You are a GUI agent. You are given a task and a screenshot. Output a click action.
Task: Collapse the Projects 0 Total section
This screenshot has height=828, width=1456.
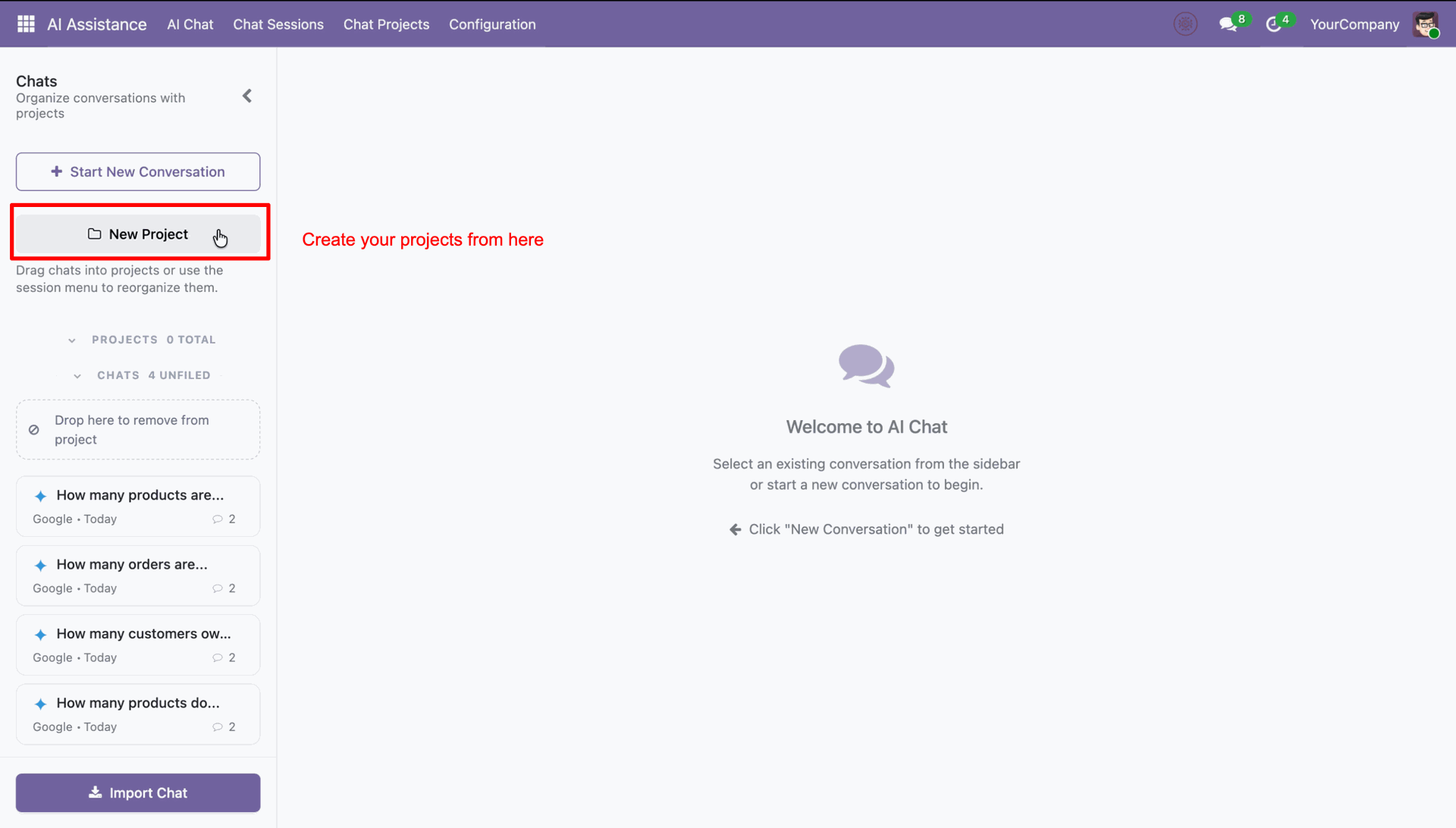pyautogui.click(x=72, y=340)
